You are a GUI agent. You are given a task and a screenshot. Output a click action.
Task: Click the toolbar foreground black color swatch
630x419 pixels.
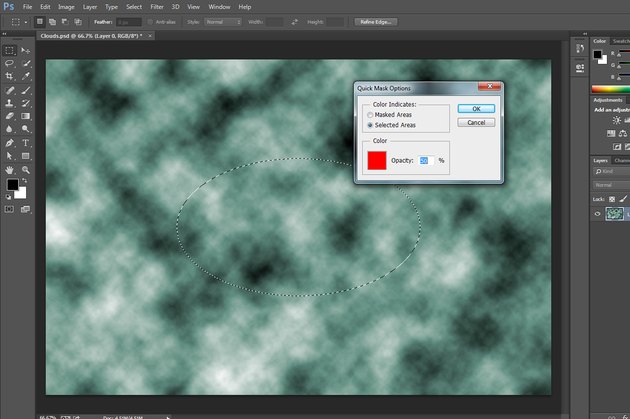click(x=12, y=184)
